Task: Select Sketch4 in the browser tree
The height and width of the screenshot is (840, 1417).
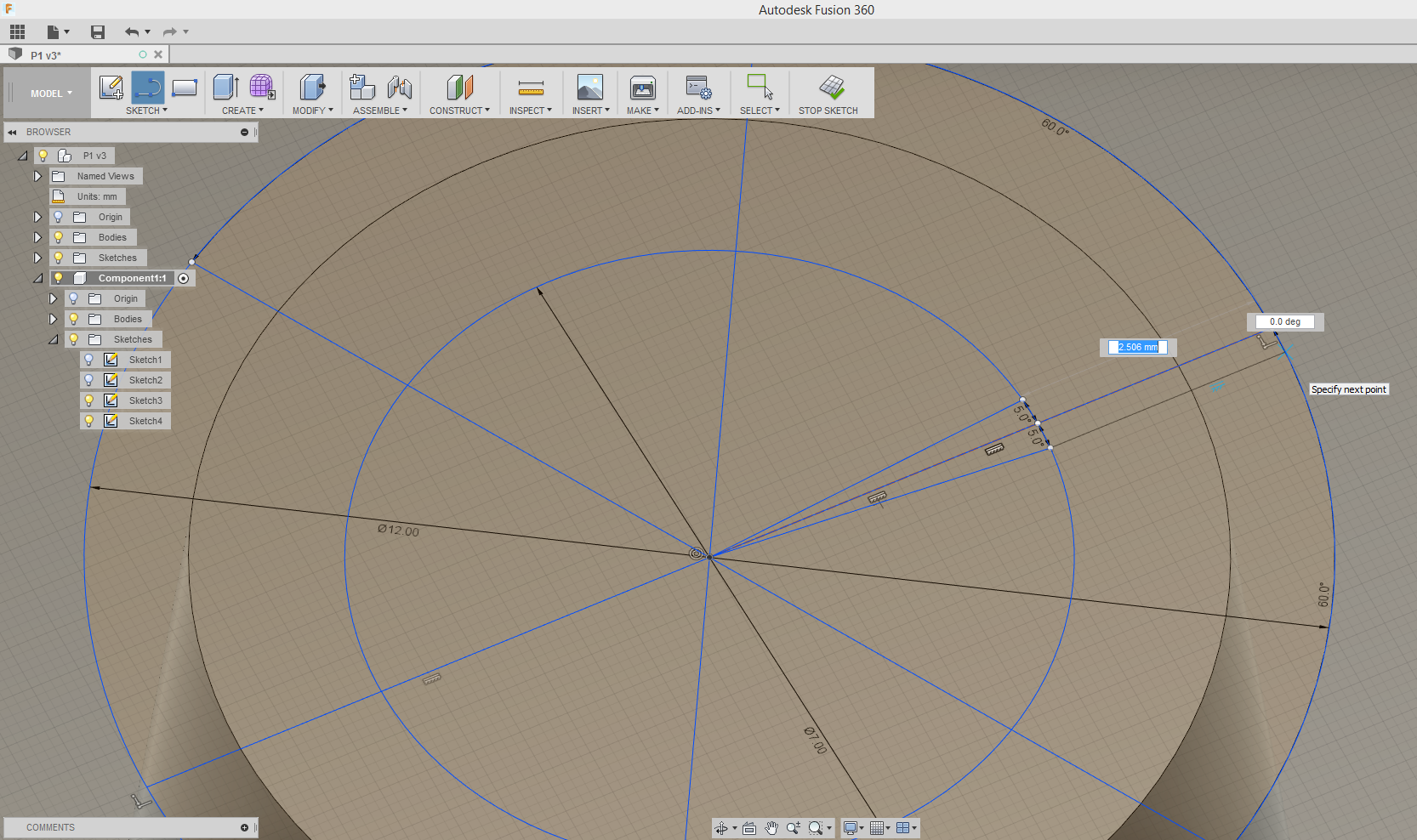Action: click(x=145, y=421)
